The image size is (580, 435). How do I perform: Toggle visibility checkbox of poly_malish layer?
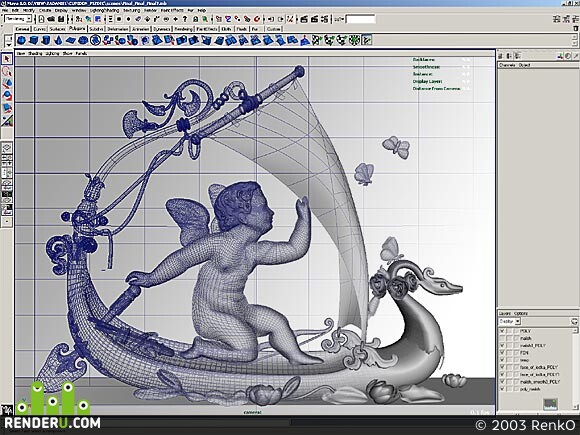pos(502,389)
